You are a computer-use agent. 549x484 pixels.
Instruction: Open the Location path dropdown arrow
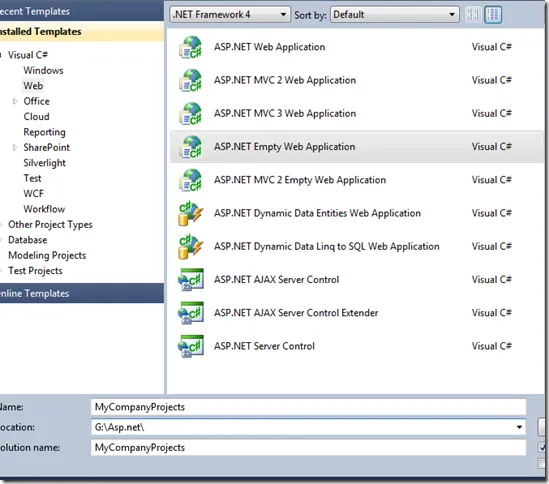point(519,427)
